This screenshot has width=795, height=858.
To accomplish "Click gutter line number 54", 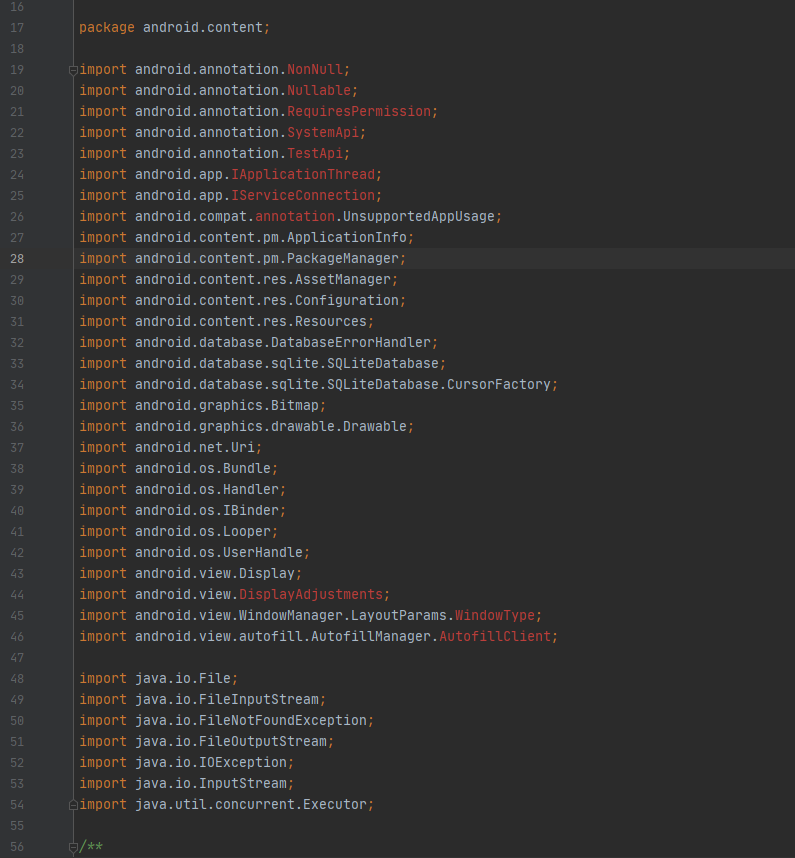I will [x=17, y=805].
